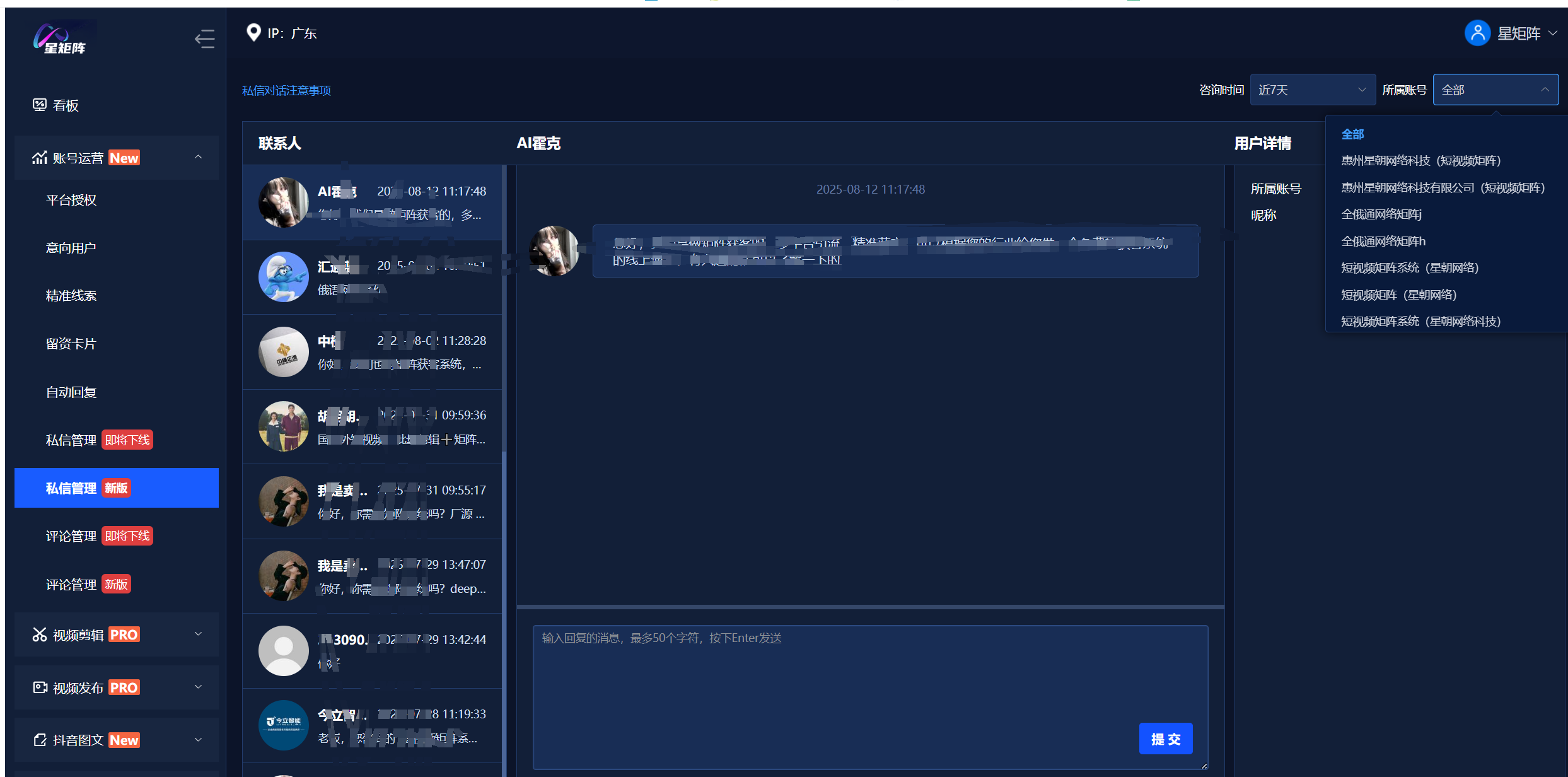Click the 星矩阵 logo in sidebar
This screenshot has height=777, width=1568.
(61, 39)
